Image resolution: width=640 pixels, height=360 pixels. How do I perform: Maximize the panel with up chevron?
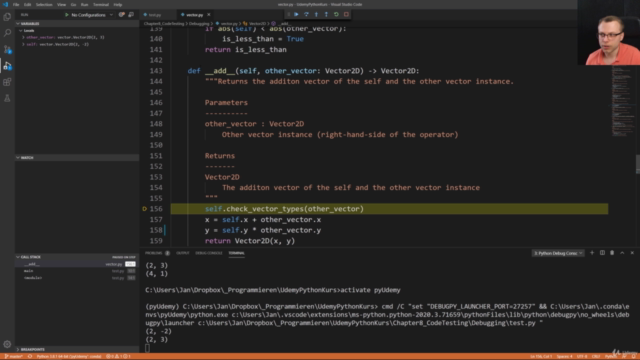622,253
